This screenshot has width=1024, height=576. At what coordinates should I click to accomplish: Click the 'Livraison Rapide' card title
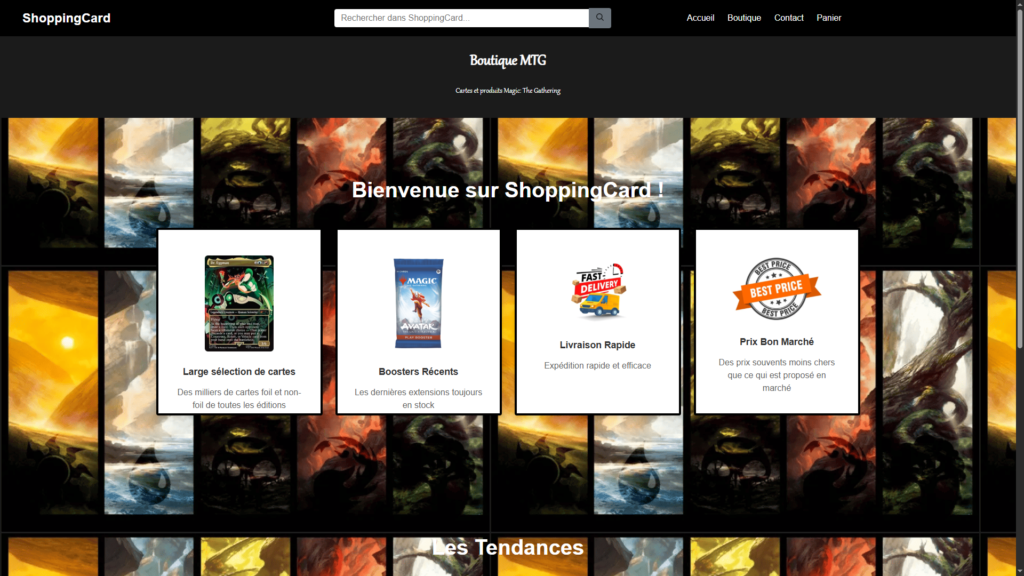click(x=597, y=345)
